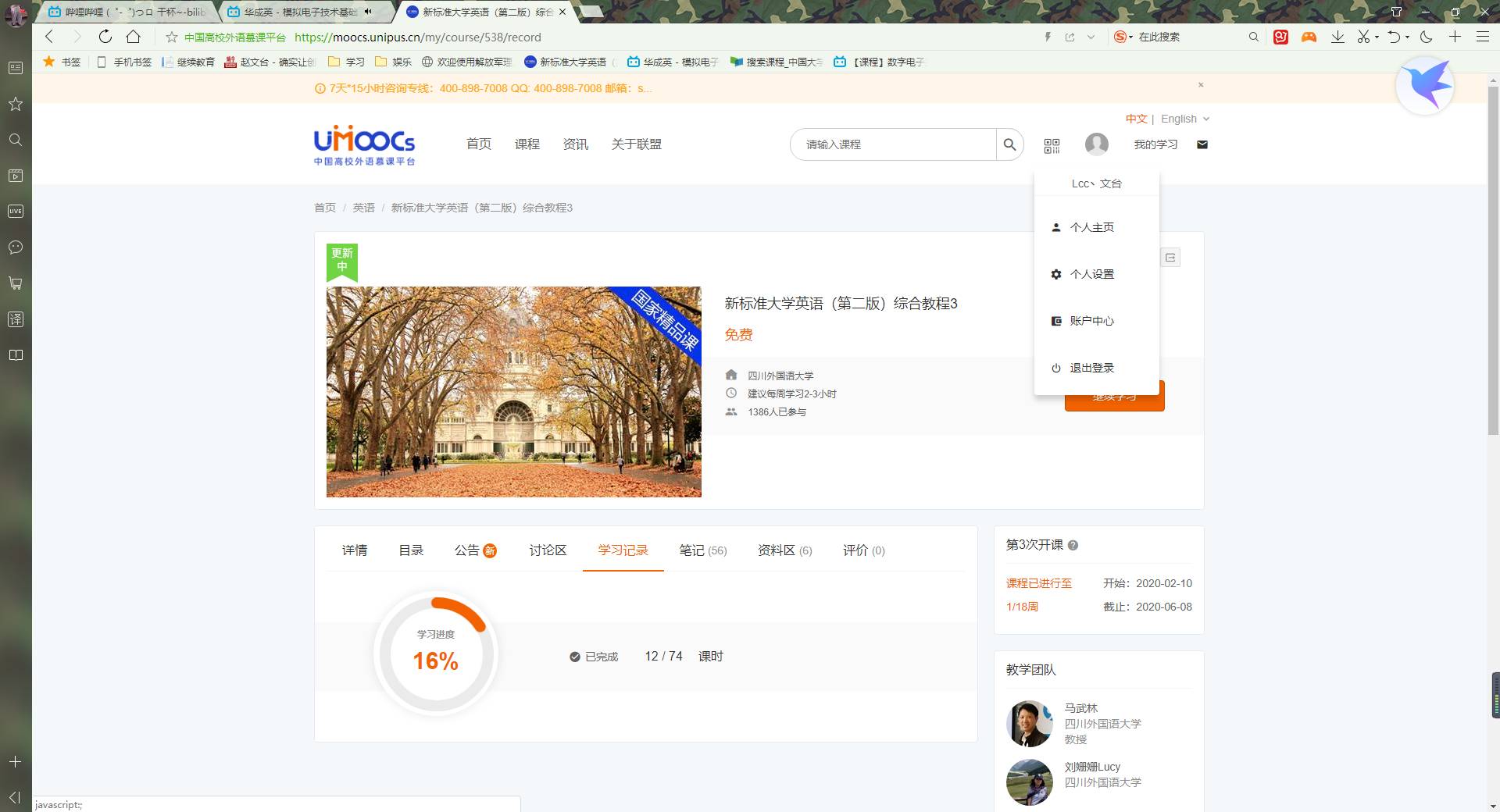Click the help question mark beside 第3次开课
Image resolution: width=1500 pixels, height=812 pixels.
(x=1073, y=546)
